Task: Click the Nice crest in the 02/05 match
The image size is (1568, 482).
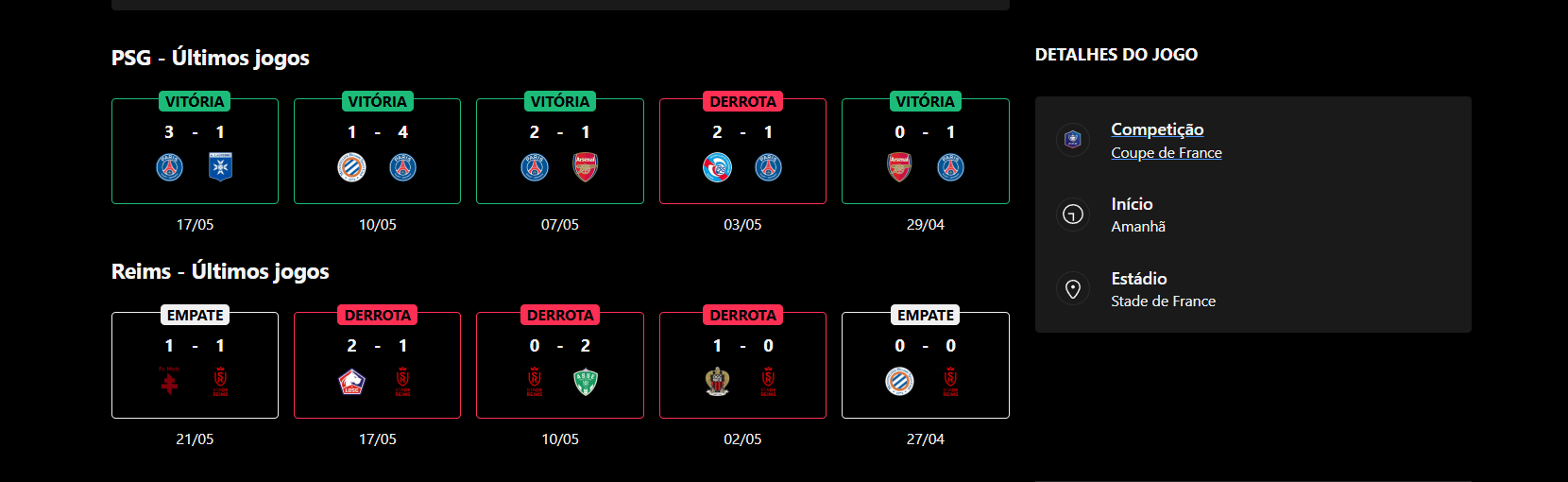Action: click(718, 382)
